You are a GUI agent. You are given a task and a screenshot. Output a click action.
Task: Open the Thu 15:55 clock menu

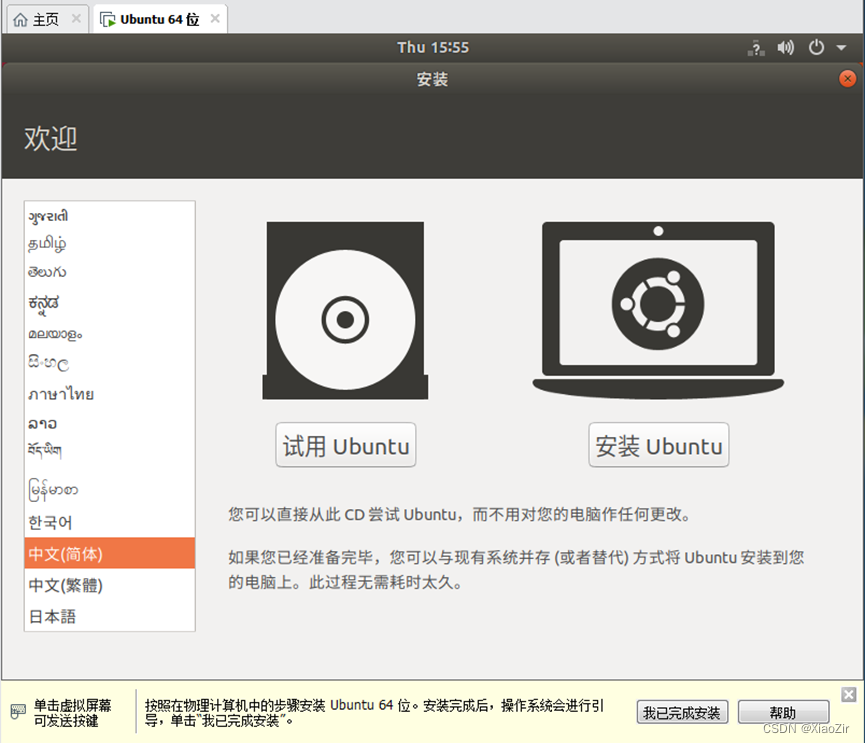click(433, 47)
